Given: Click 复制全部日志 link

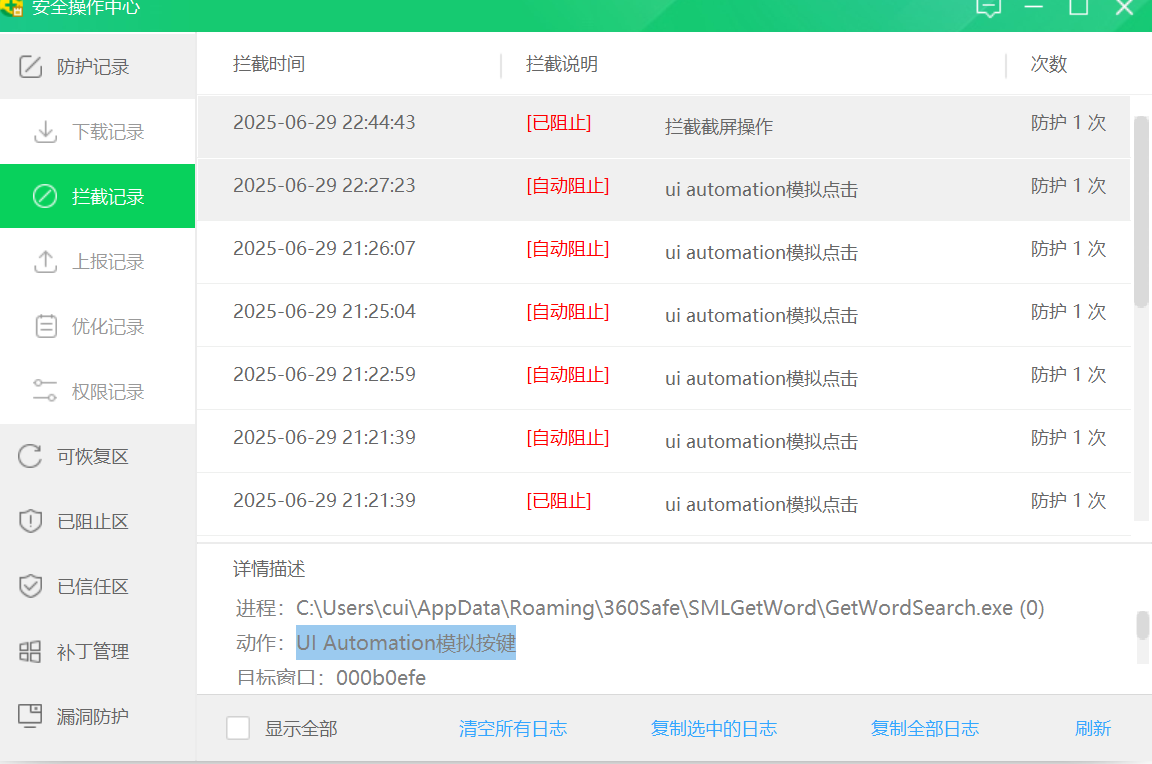Looking at the screenshot, I should (x=925, y=729).
